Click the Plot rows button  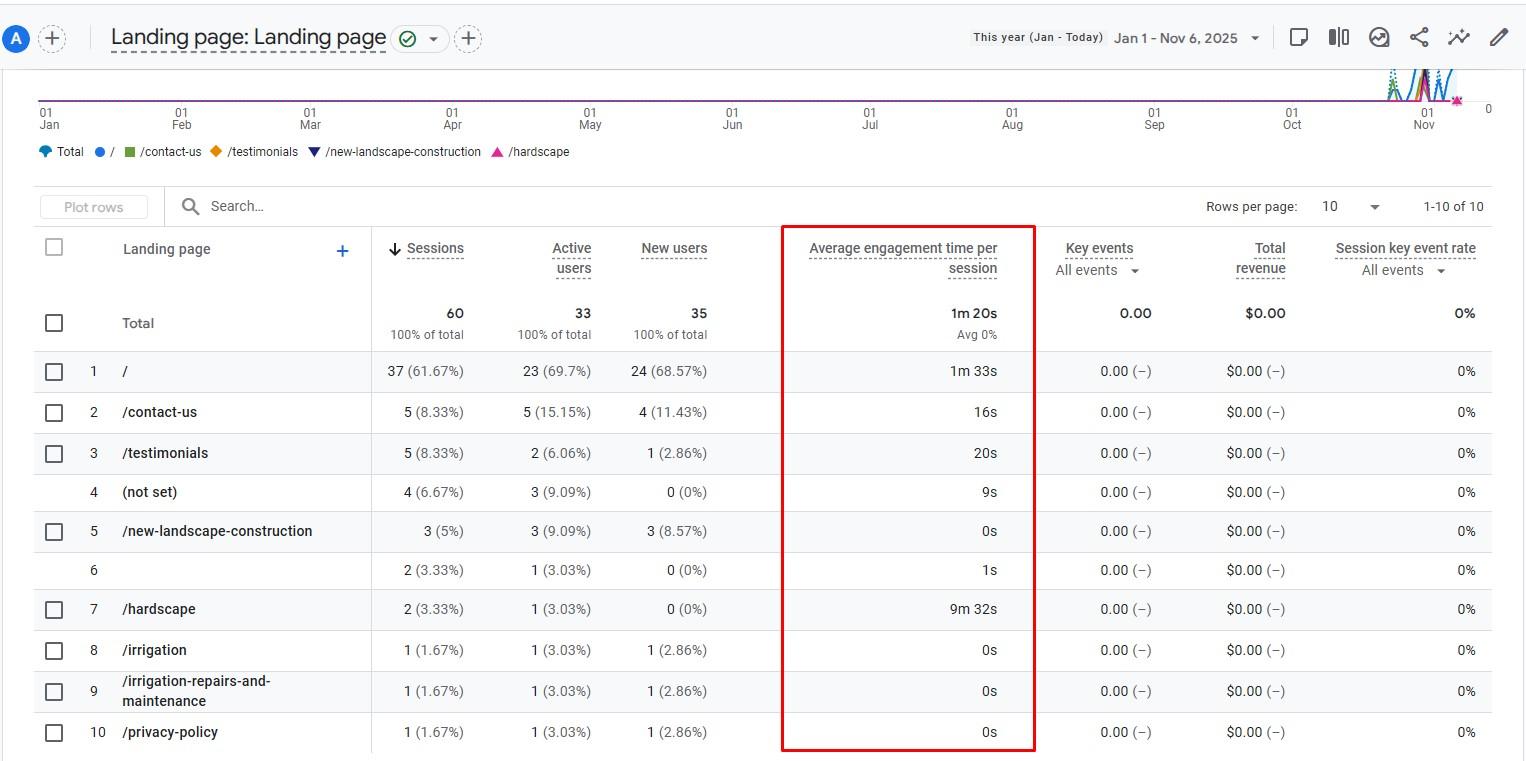[93, 206]
